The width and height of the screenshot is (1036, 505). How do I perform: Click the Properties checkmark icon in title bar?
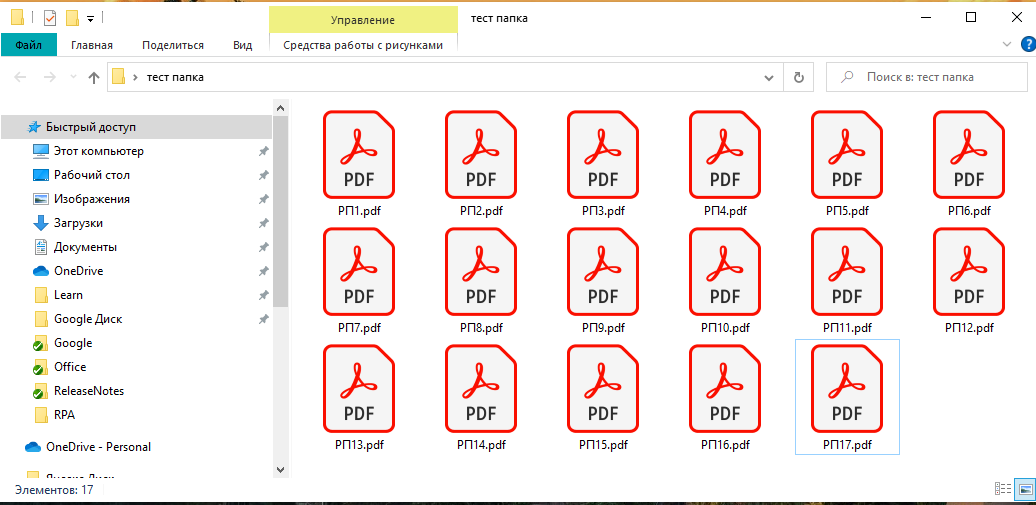(50, 18)
